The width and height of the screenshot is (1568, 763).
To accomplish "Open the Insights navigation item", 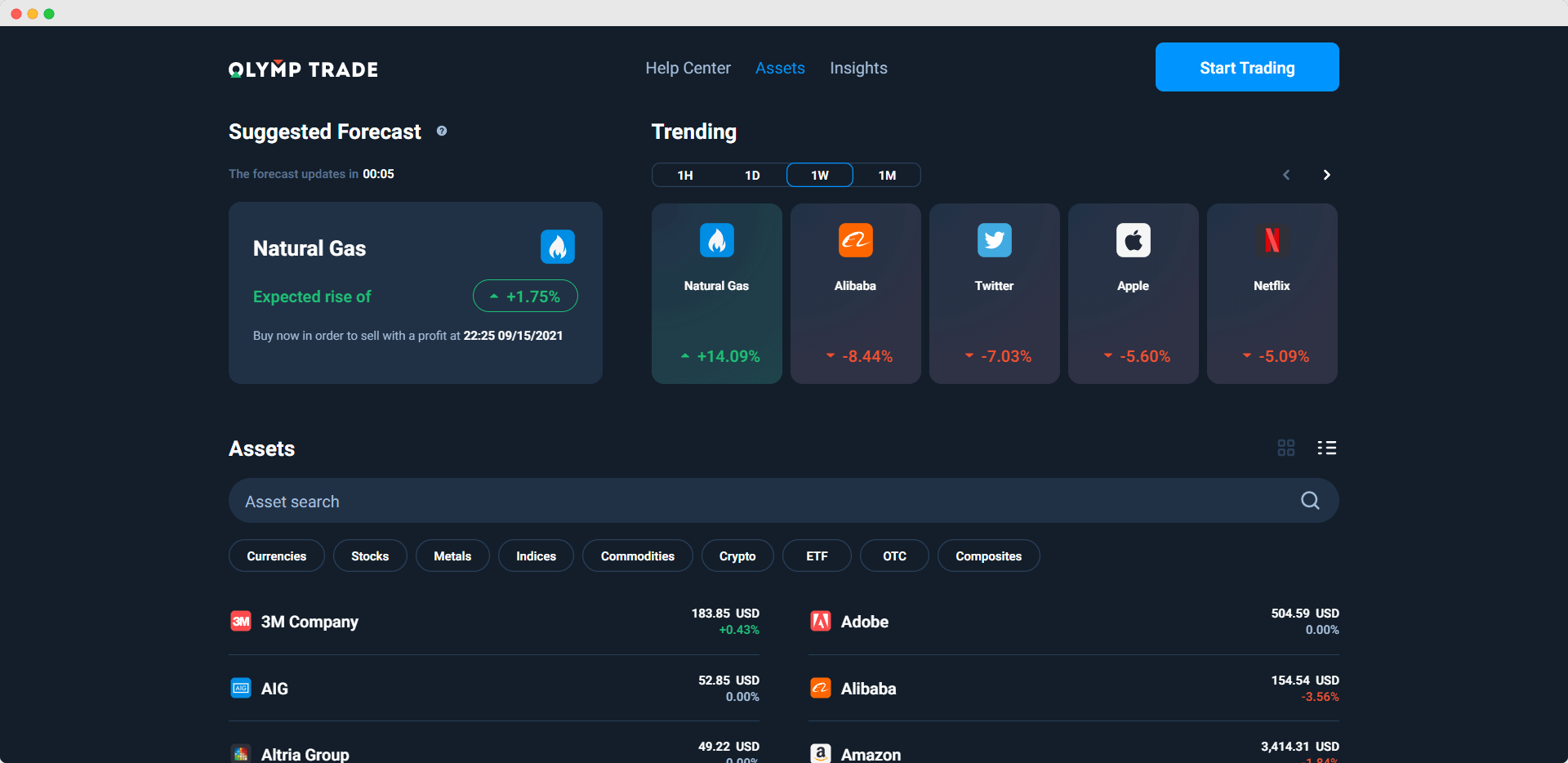I will coord(858,68).
